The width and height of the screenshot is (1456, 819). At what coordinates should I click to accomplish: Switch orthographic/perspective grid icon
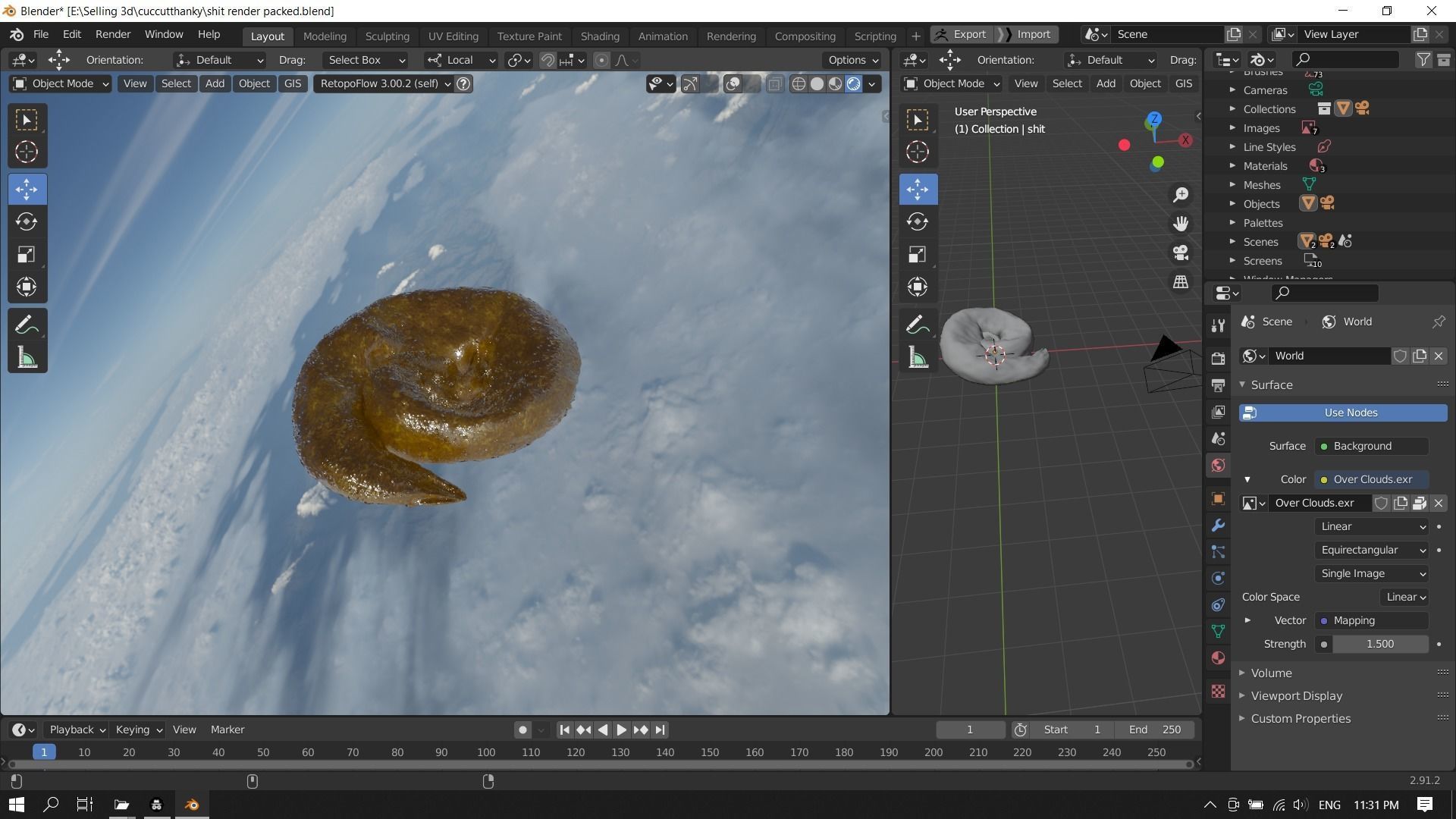coord(1181,281)
